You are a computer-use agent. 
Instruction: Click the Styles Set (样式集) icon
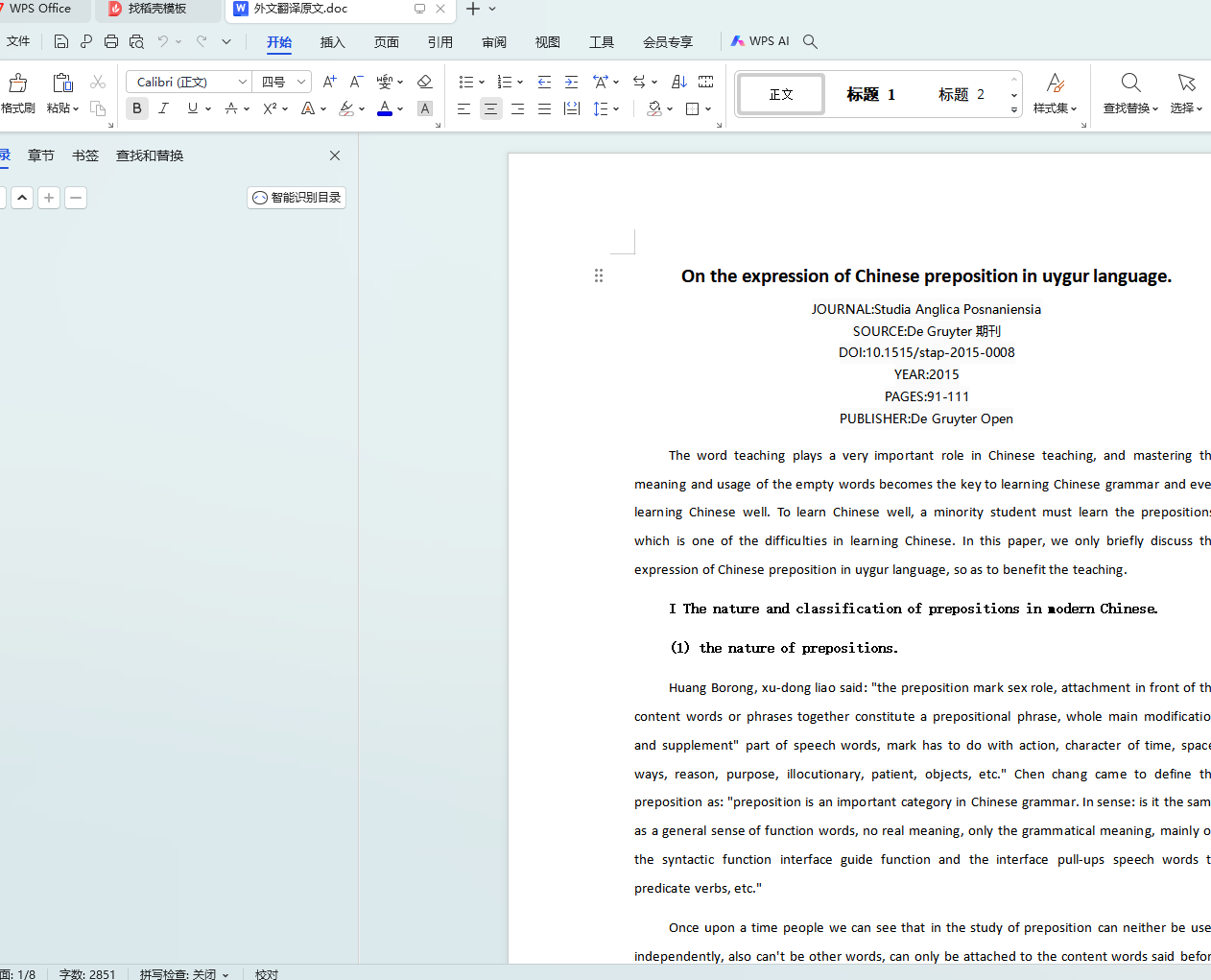[x=1055, y=84]
